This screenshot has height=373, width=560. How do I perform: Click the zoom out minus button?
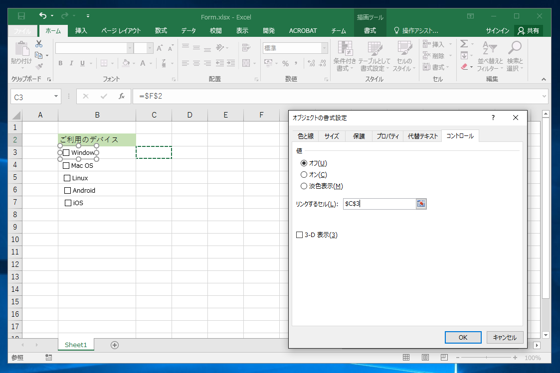pyautogui.click(x=458, y=357)
